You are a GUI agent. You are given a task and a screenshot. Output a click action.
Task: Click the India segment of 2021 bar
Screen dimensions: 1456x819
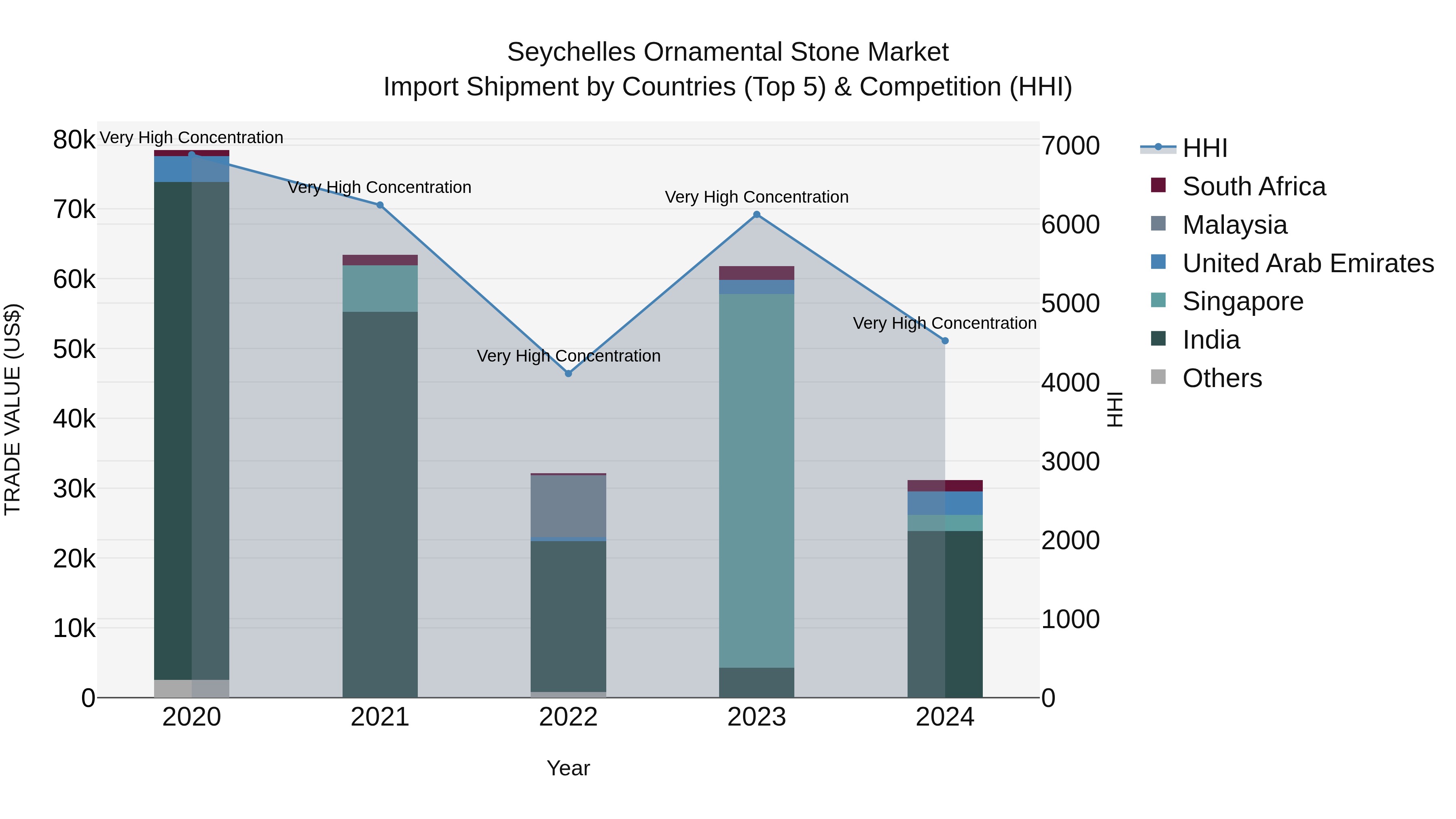click(380, 505)
